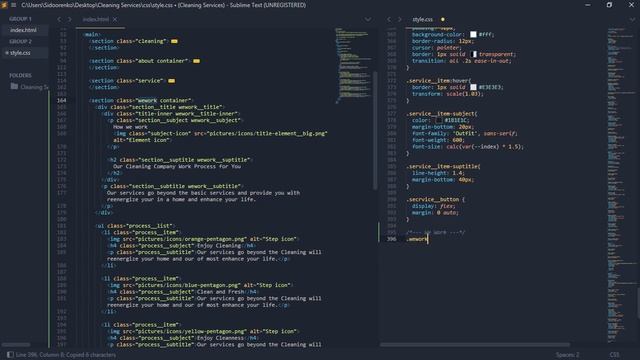640x360 pixels.
Task: Click the ul class process__list line
Action: 135,226
